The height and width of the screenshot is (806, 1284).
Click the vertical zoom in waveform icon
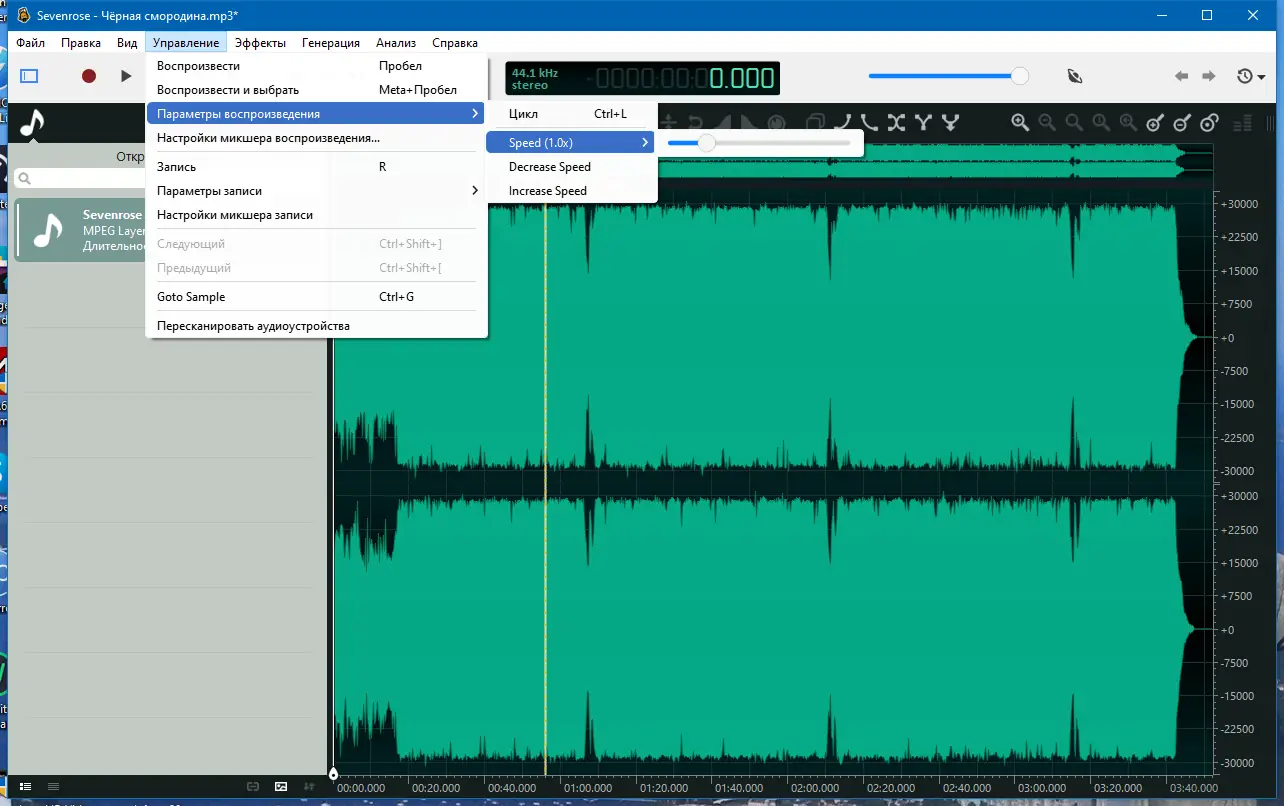(1153, 122)
